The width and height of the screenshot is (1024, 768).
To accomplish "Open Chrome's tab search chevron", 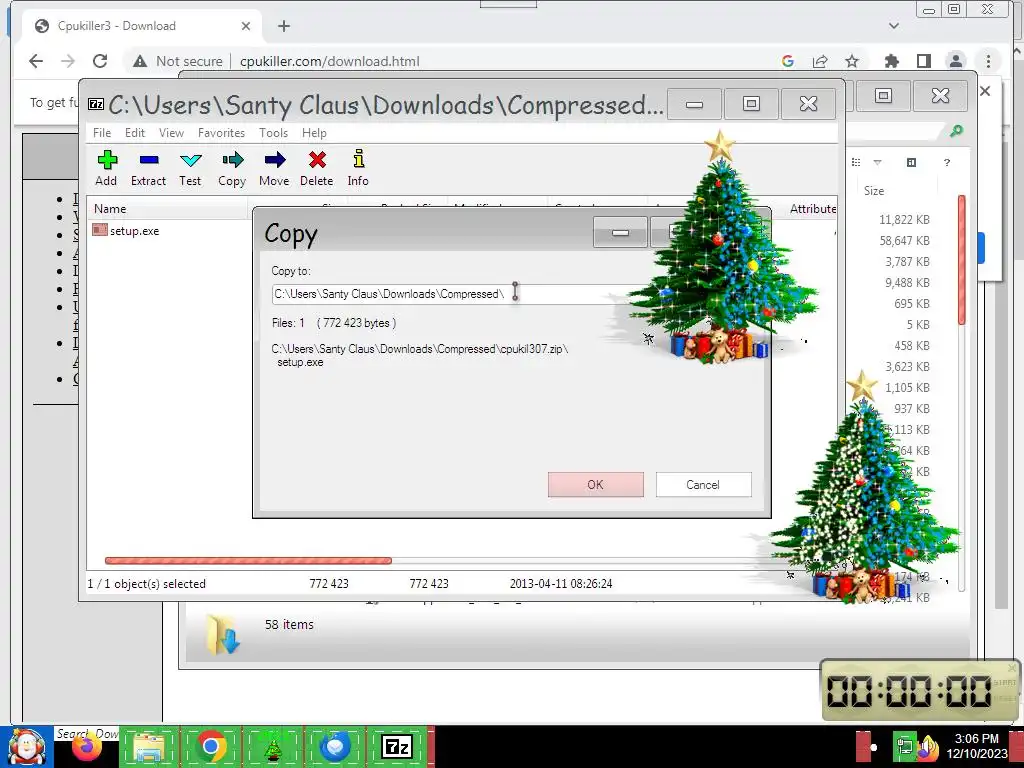I will (894, 26).
